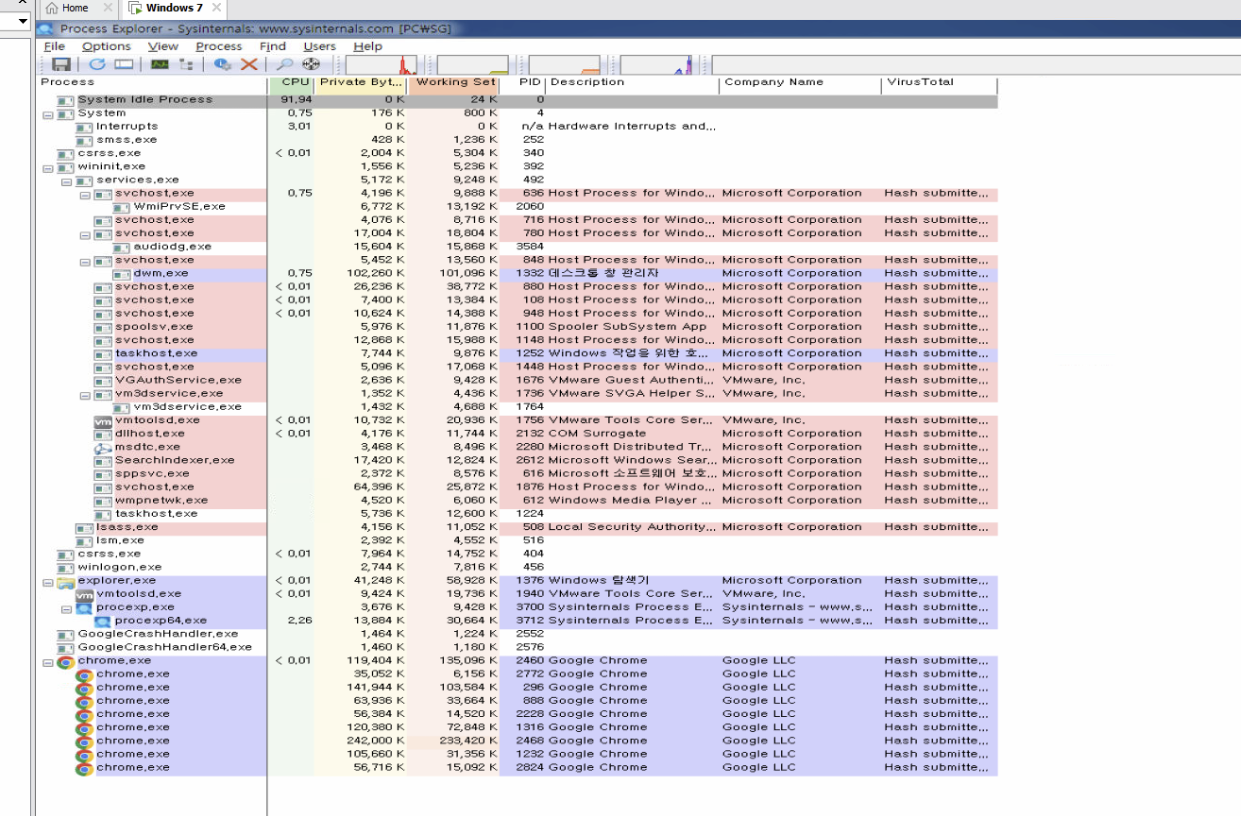Open the View menu
Image resolution: width=1241 pixels, height=816 pixels.
tap(163, 46)
